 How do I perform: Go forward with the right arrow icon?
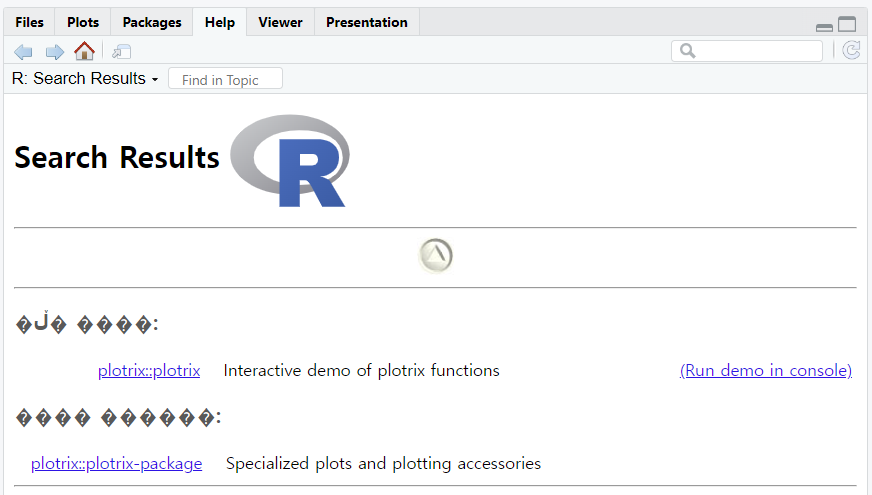[54, 52]
